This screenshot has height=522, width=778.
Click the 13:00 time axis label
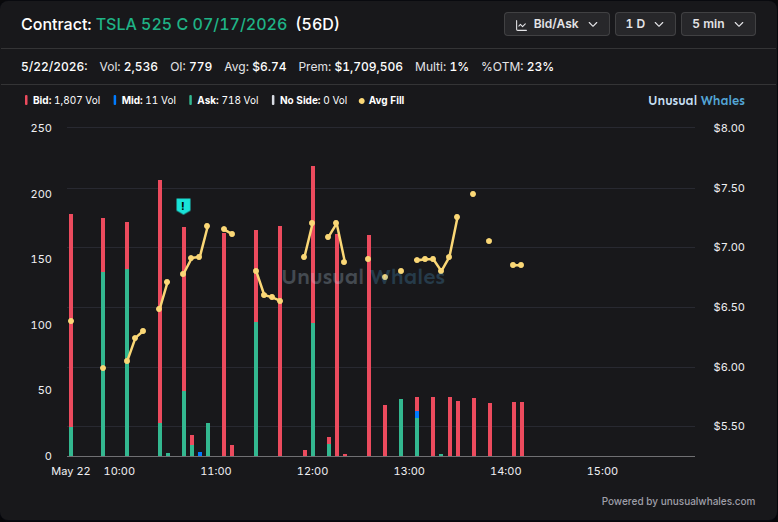click(409, 471)
